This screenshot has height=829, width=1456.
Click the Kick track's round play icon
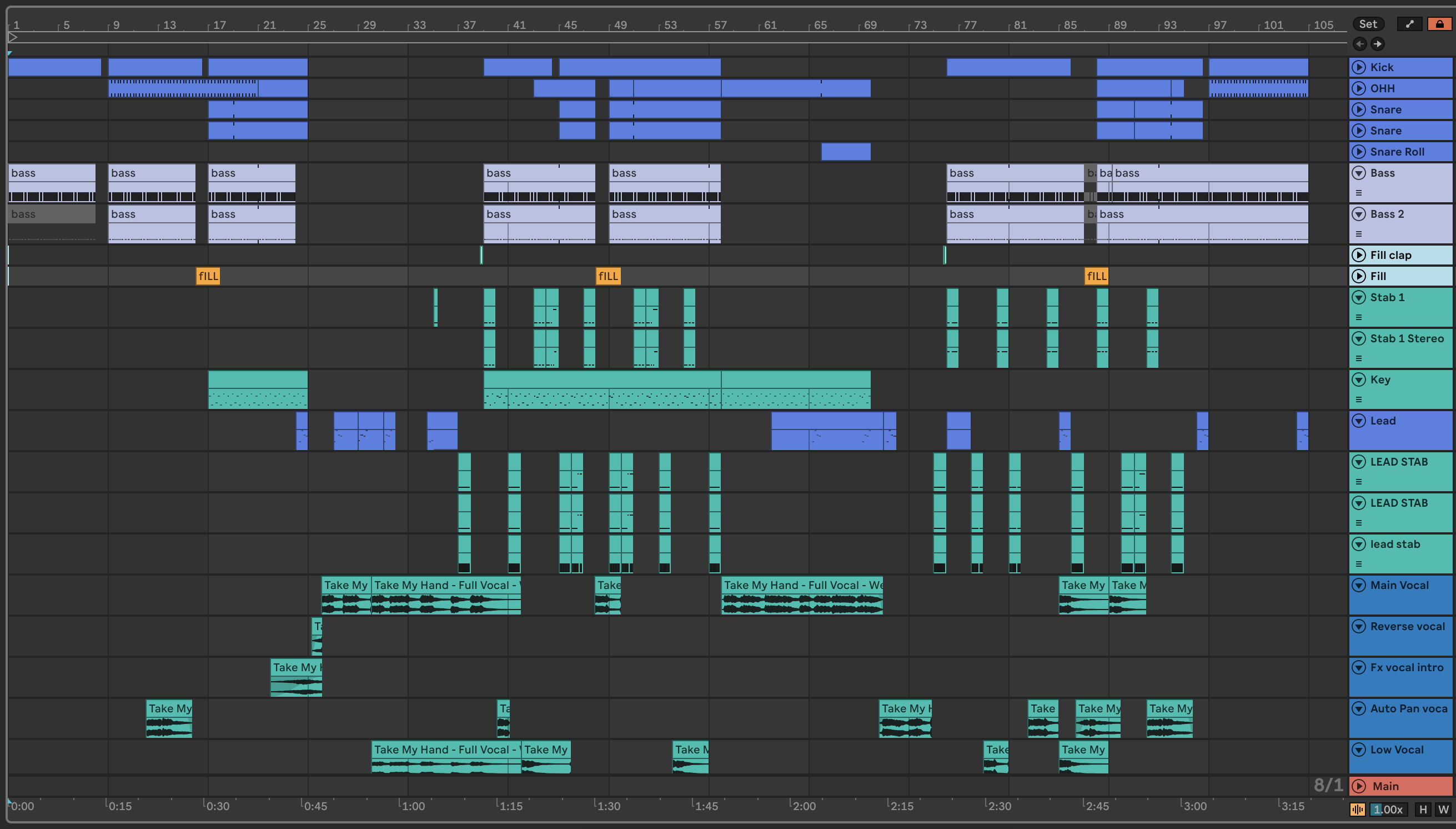click(1359, 67)
